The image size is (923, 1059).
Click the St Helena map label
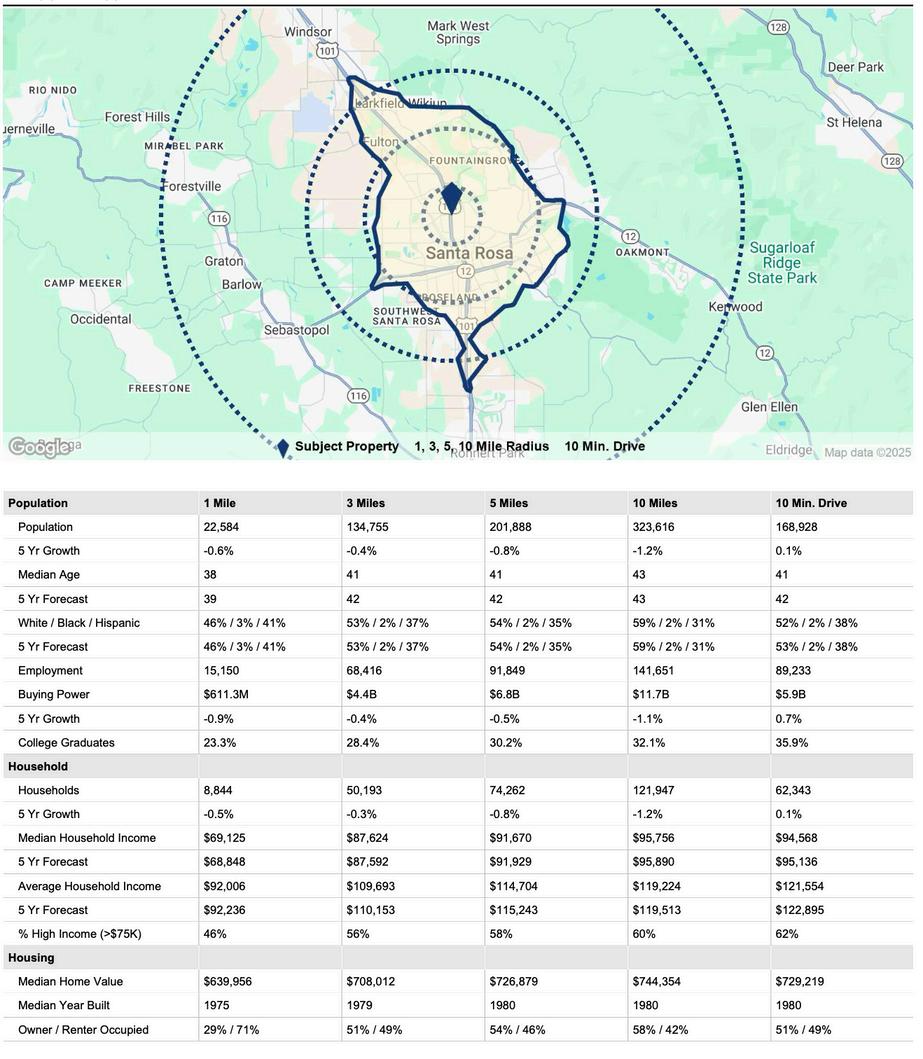coord(854,122)
